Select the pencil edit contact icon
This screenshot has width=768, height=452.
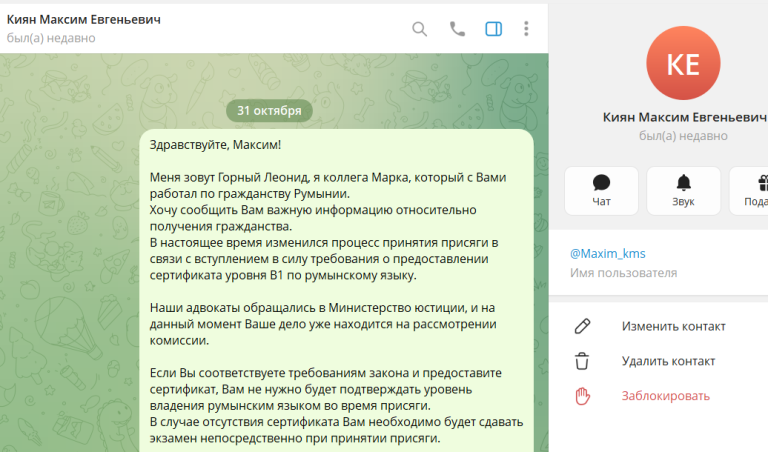[x=582, y=326]
